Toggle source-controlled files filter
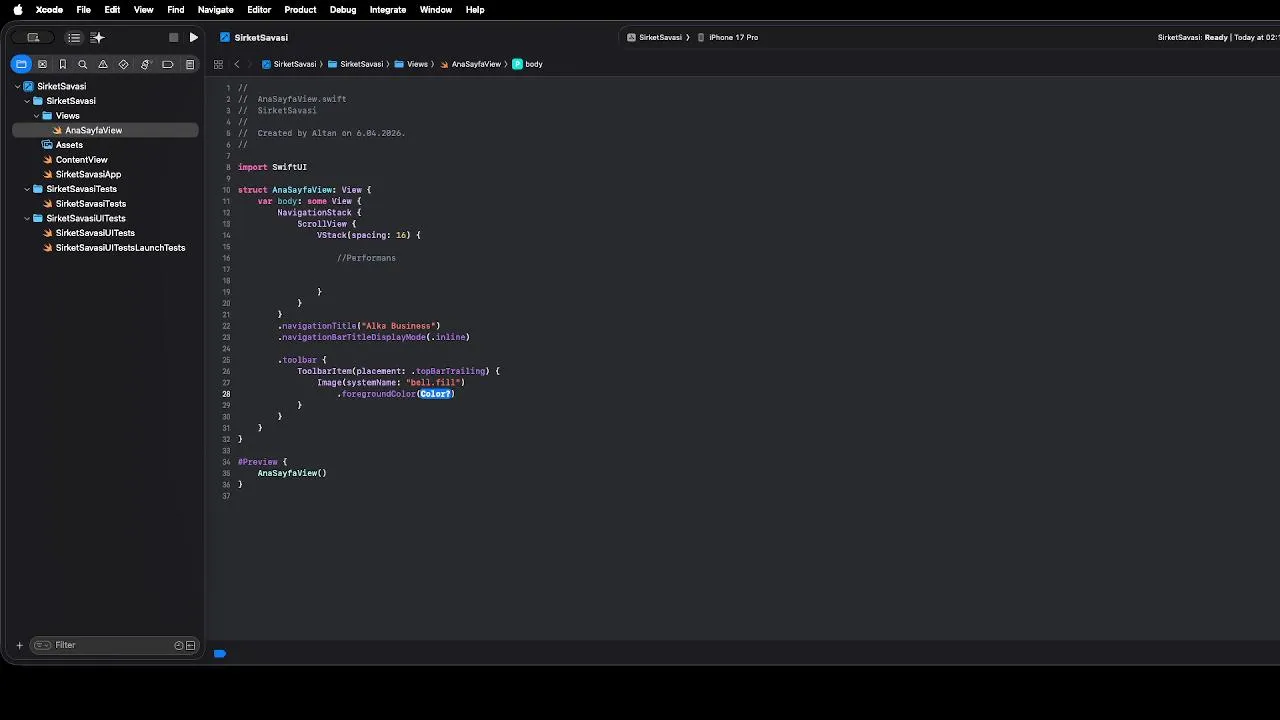The image size is (1280, 720). (x=190, y=645)
